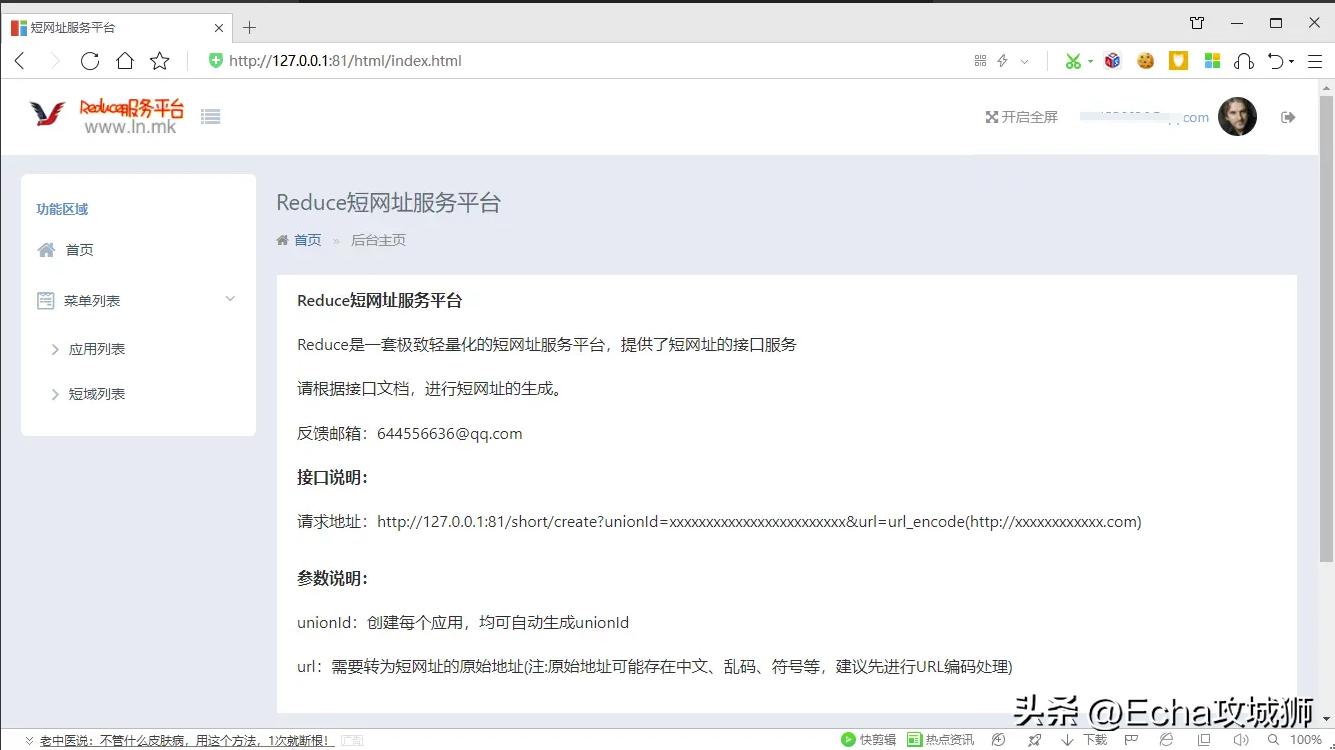This screenshot has height=750, width=1335.
Task: Open the QR code icon in the address bar
Action: point(980,60)
